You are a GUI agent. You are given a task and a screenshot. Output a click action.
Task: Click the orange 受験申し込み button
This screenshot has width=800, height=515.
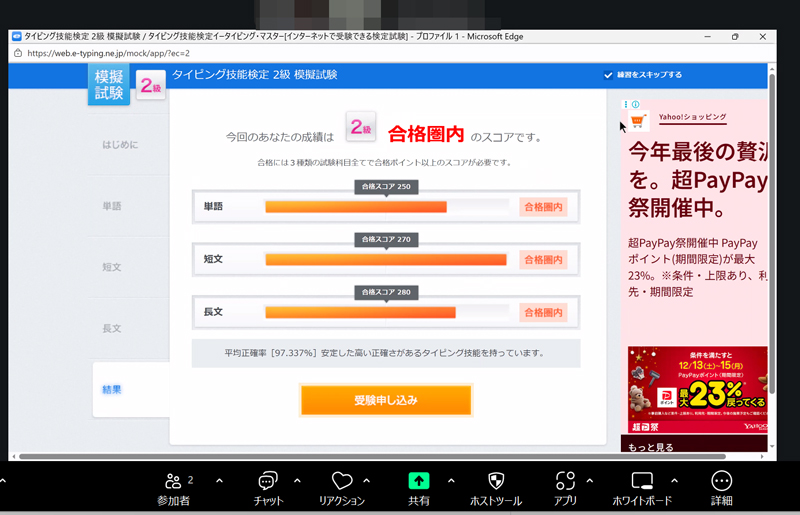385,400
